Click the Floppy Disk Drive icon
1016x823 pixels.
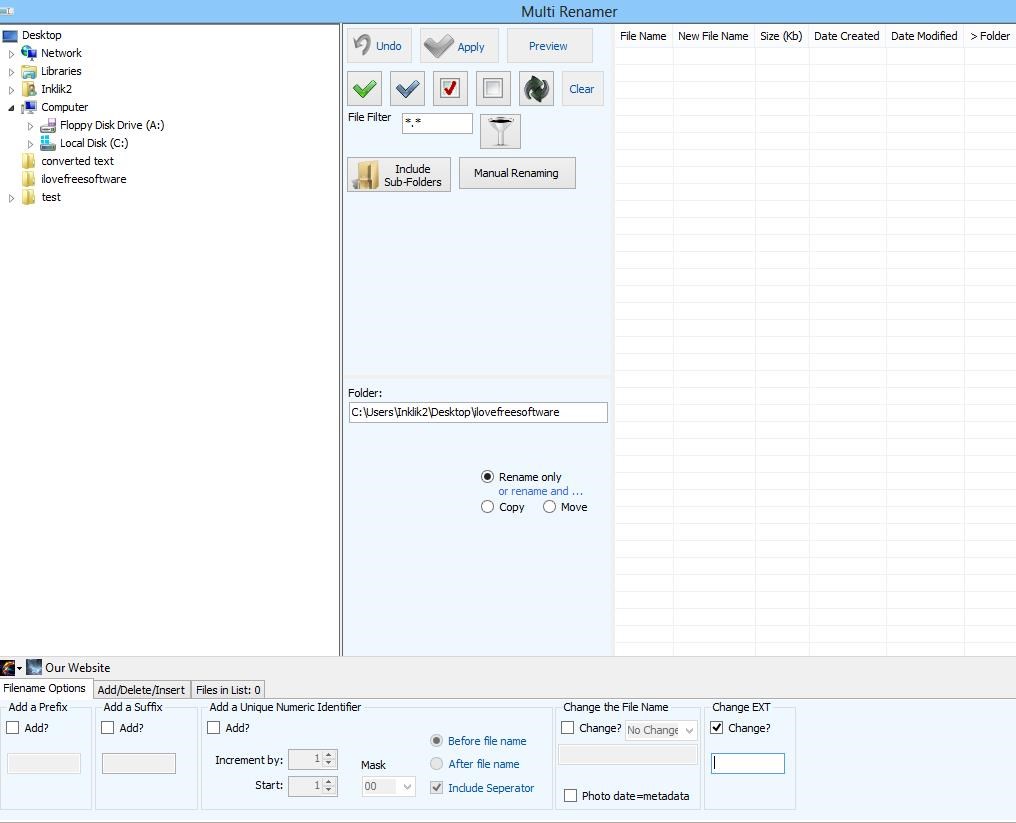click(47, 125)
